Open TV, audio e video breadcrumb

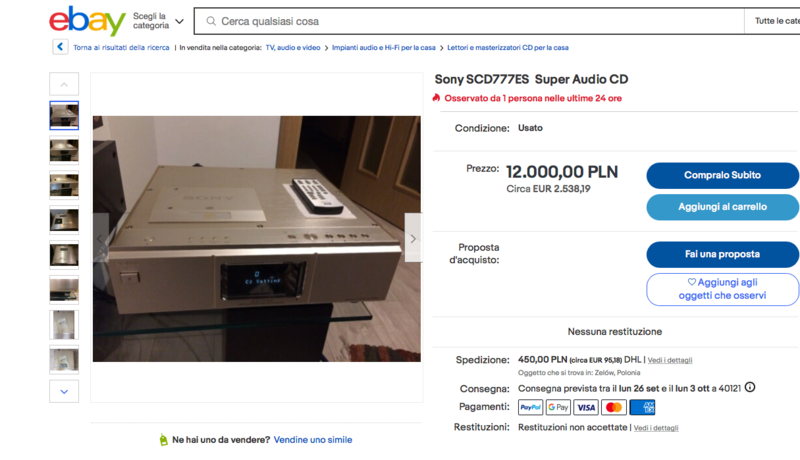tap(293, 47)
